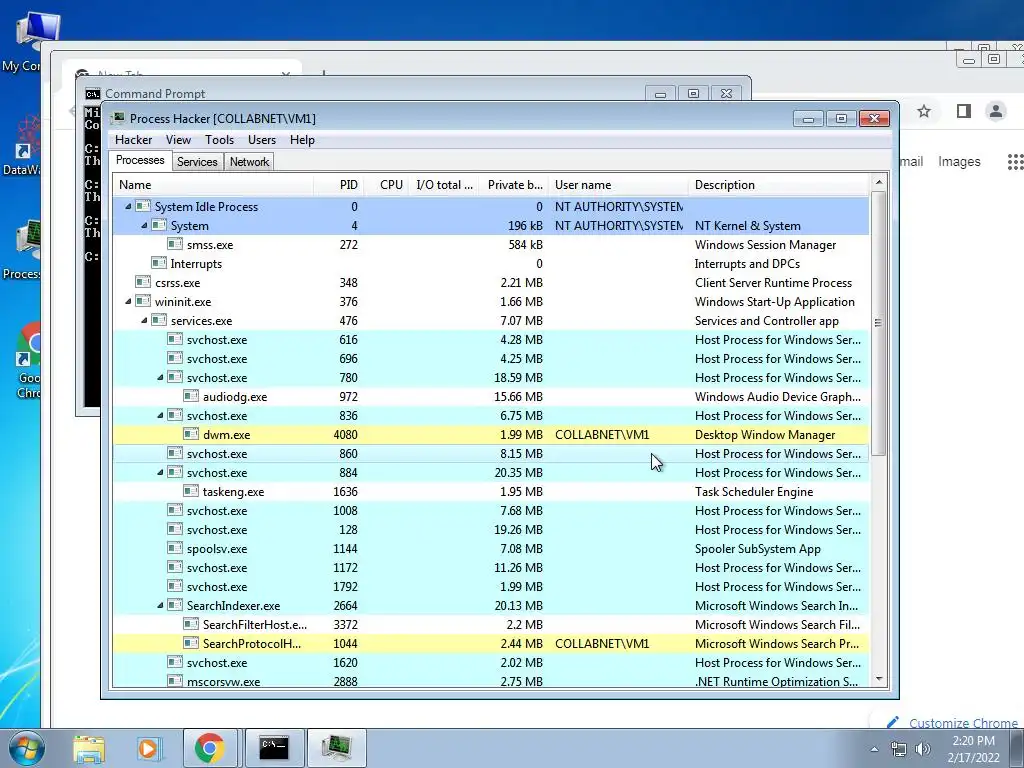Collapse svchost.exe PID 884 node
The height and width of the screenshot is (768, 1024).
click(160, 472)
